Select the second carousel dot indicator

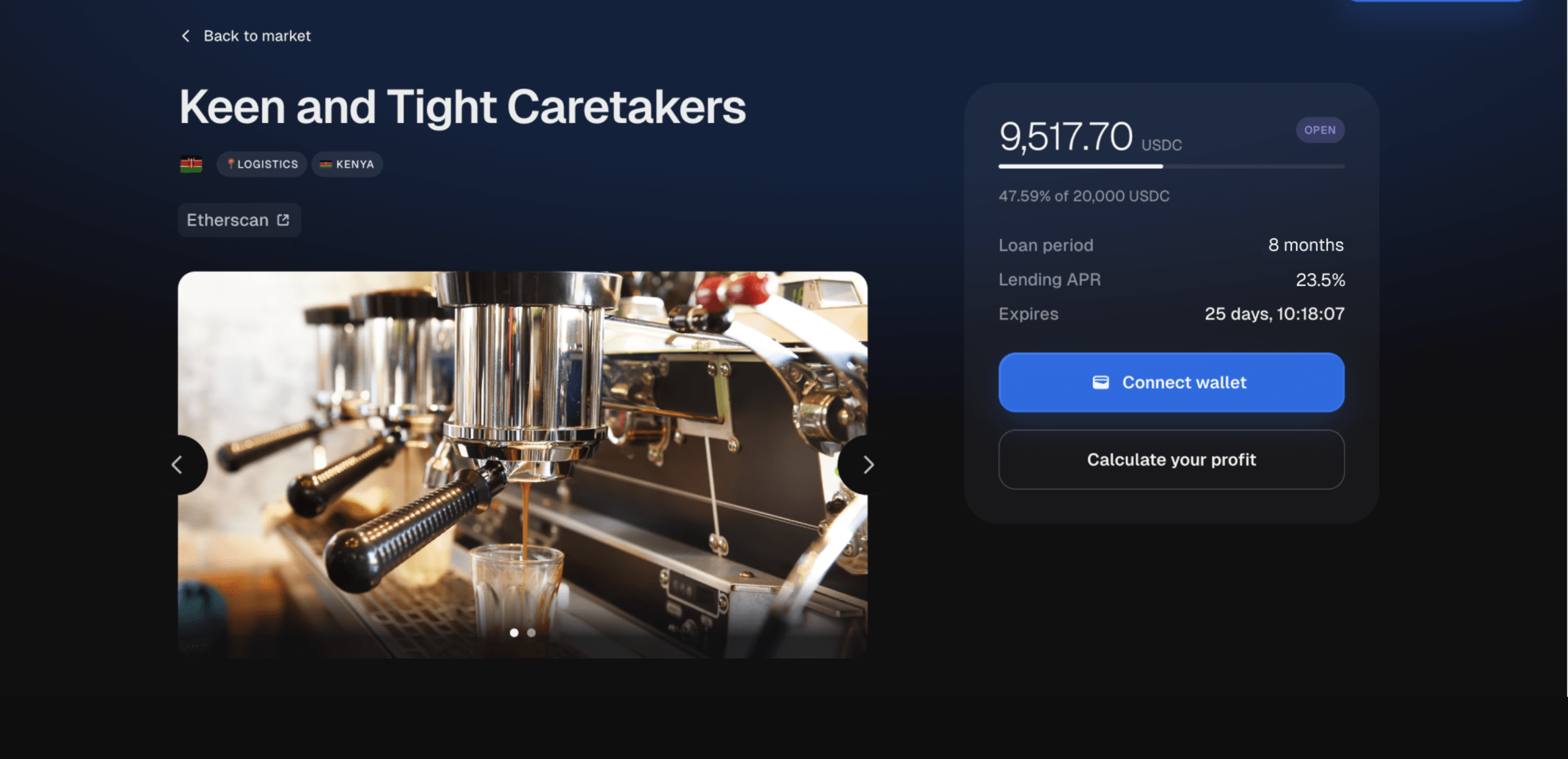coord(531,633)
